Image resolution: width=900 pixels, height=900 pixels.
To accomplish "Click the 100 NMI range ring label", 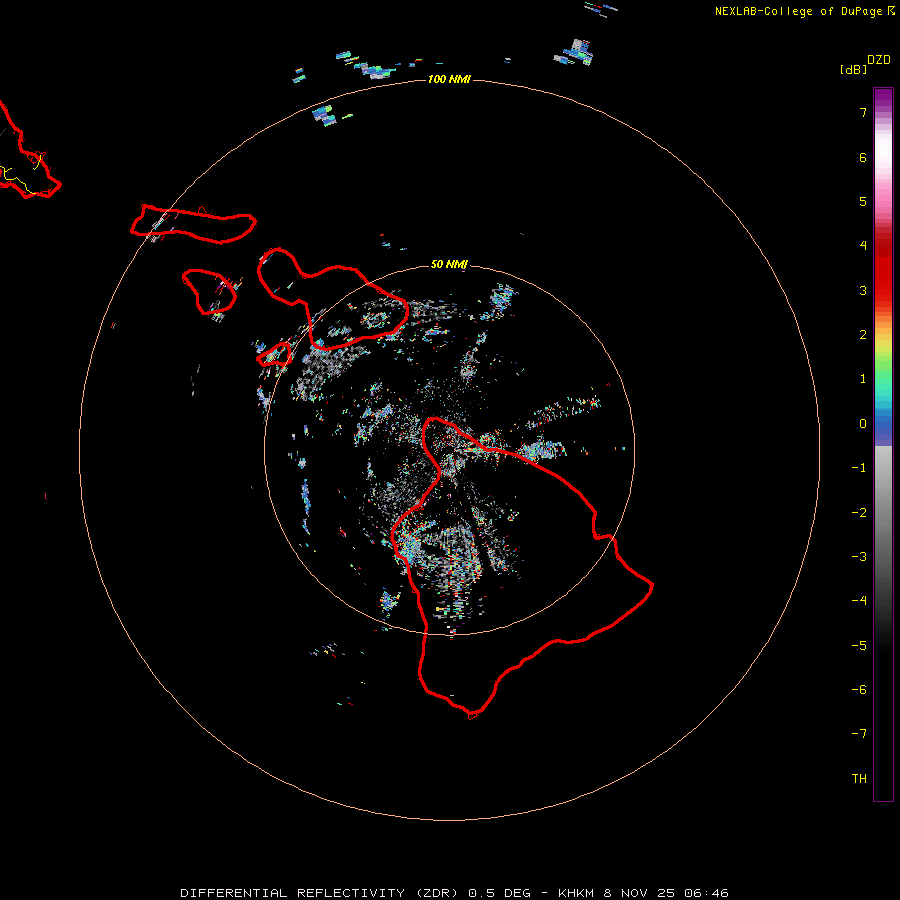I will point(449,79).
